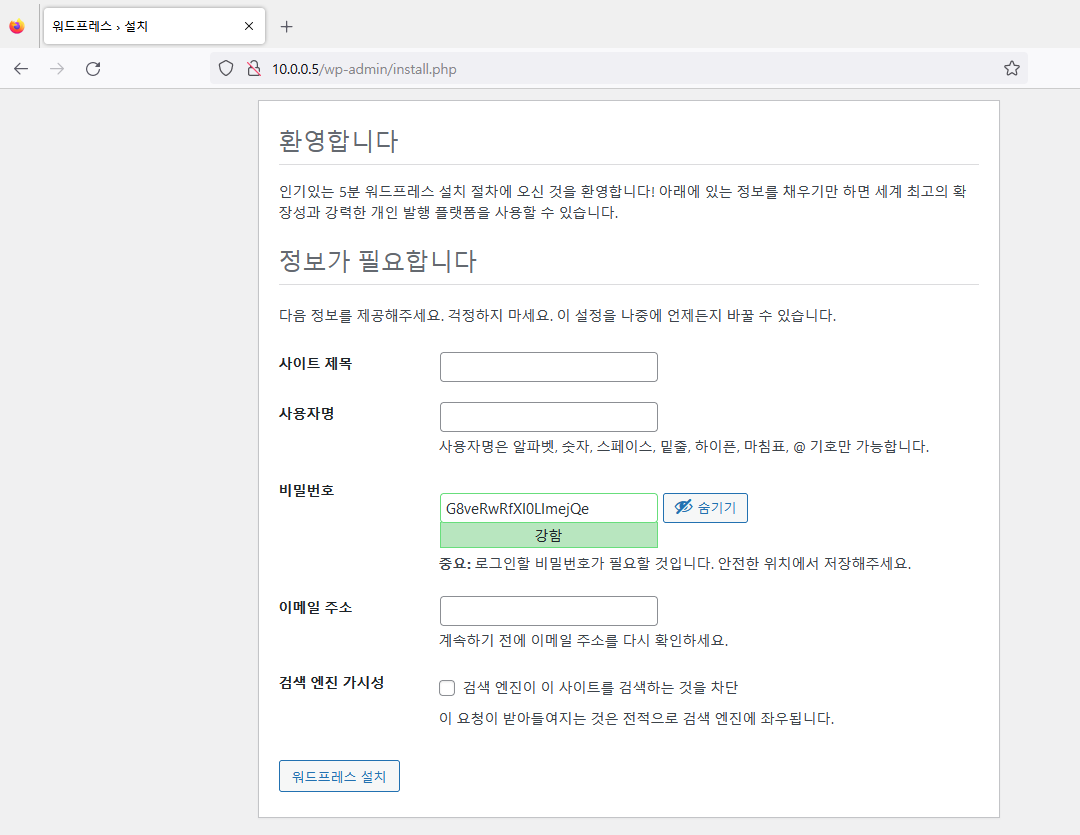
Task: Click the 검색 엔진 가시성 label
Action: pyautogui.click(x=331, y=683)
